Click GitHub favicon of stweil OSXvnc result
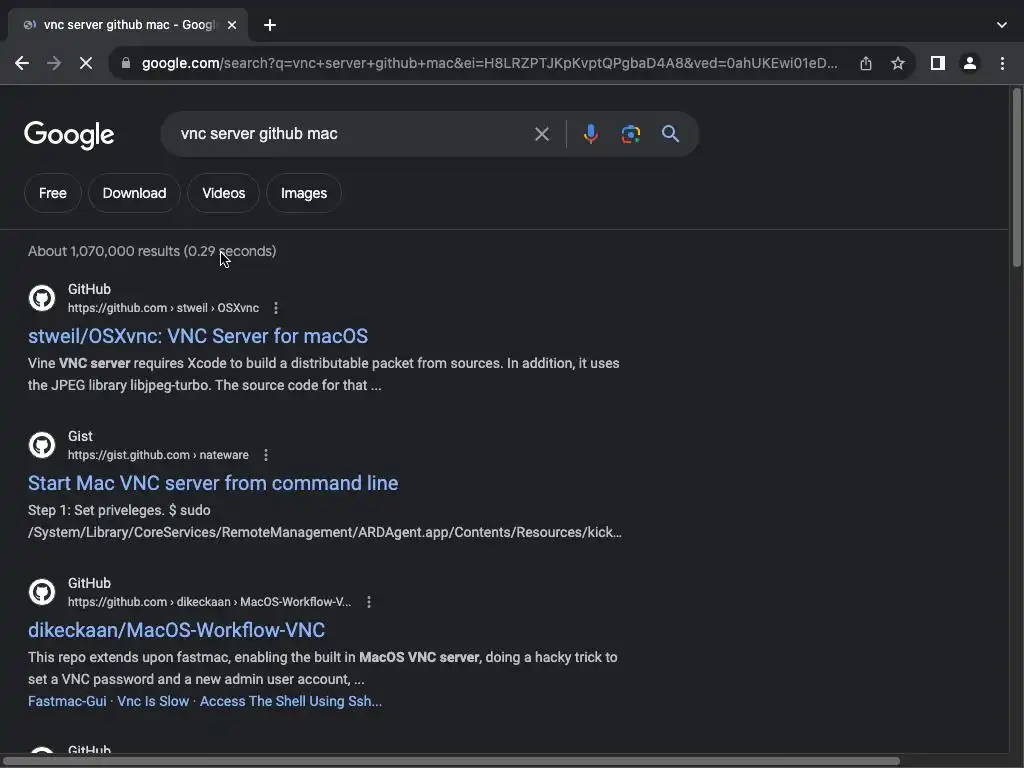 pyautogui.click(x=42, y=298)
